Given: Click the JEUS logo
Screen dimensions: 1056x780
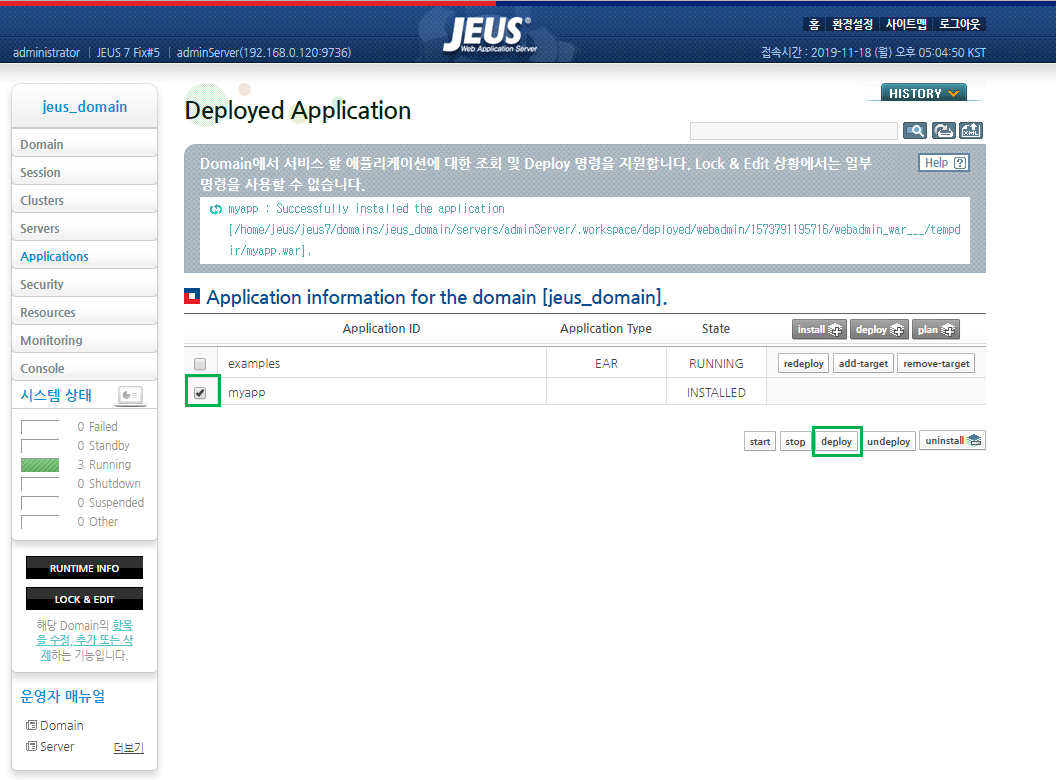Looking at the screenshot, I should [490, 34].
